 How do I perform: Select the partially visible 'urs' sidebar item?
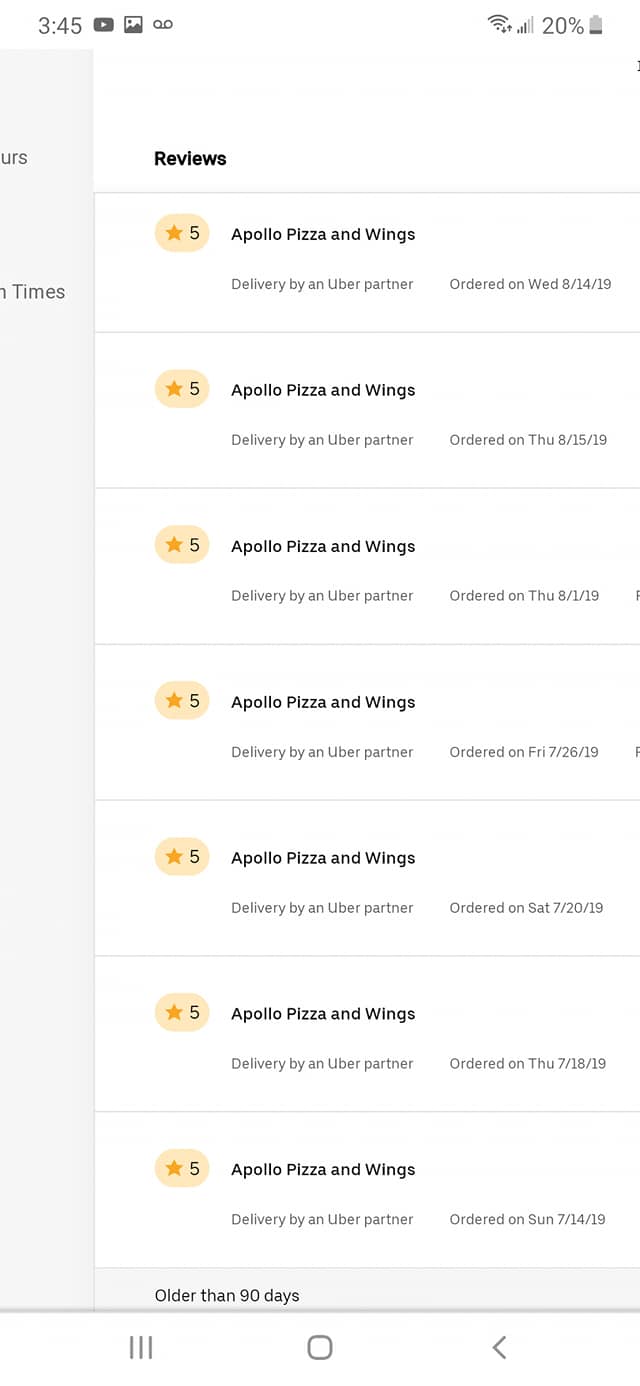[14, 158]
